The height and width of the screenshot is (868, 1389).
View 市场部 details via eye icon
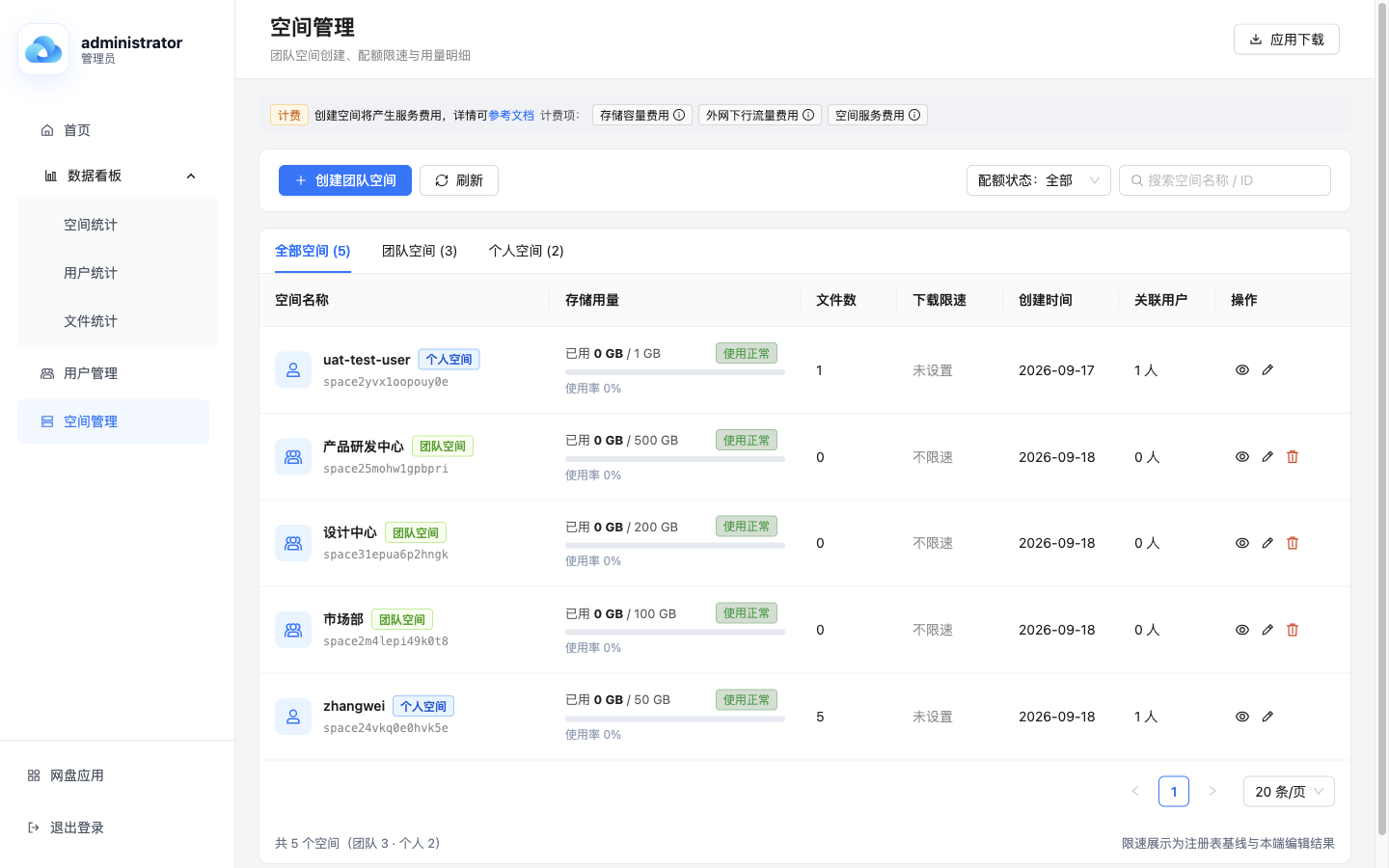1242,630
